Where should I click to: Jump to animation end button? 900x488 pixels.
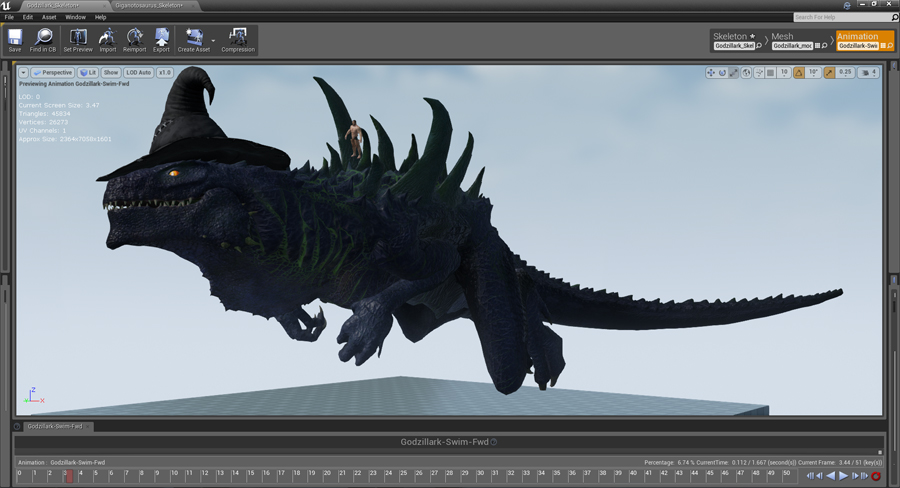pos(864,475)
